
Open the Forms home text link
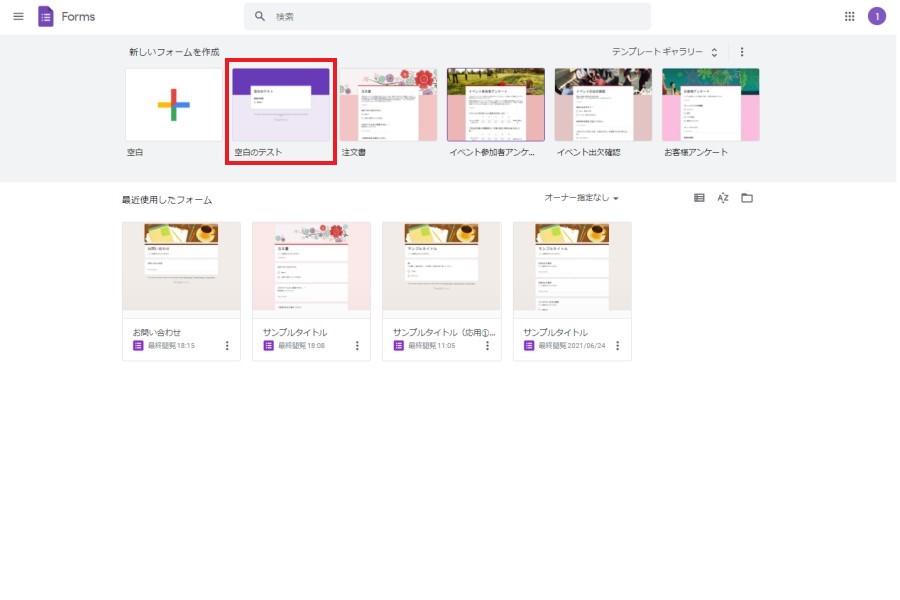tap(79, 16)
